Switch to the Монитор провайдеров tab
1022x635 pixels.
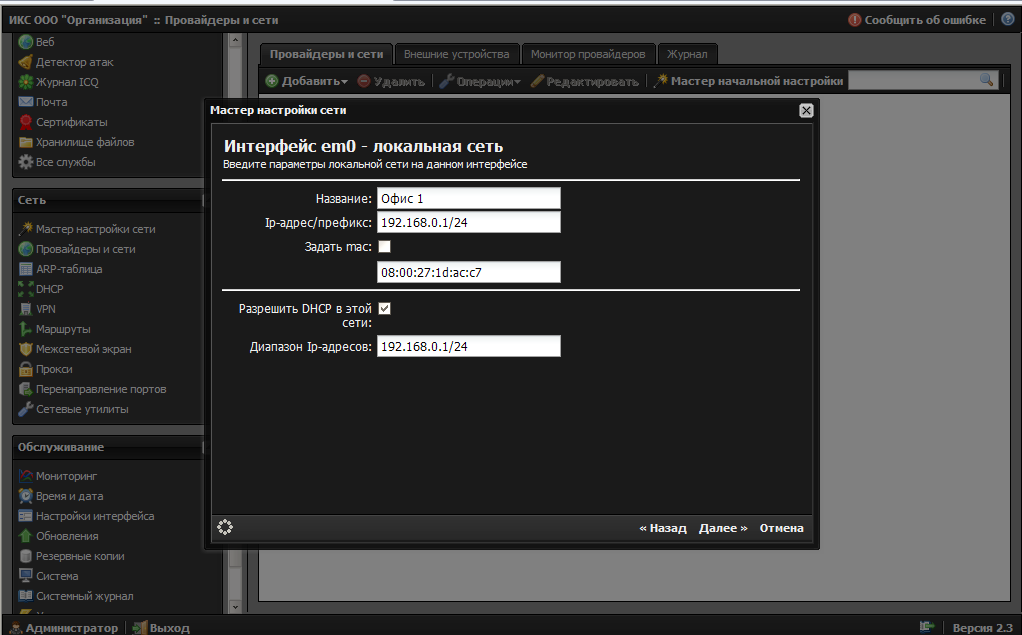click(588, 54)
